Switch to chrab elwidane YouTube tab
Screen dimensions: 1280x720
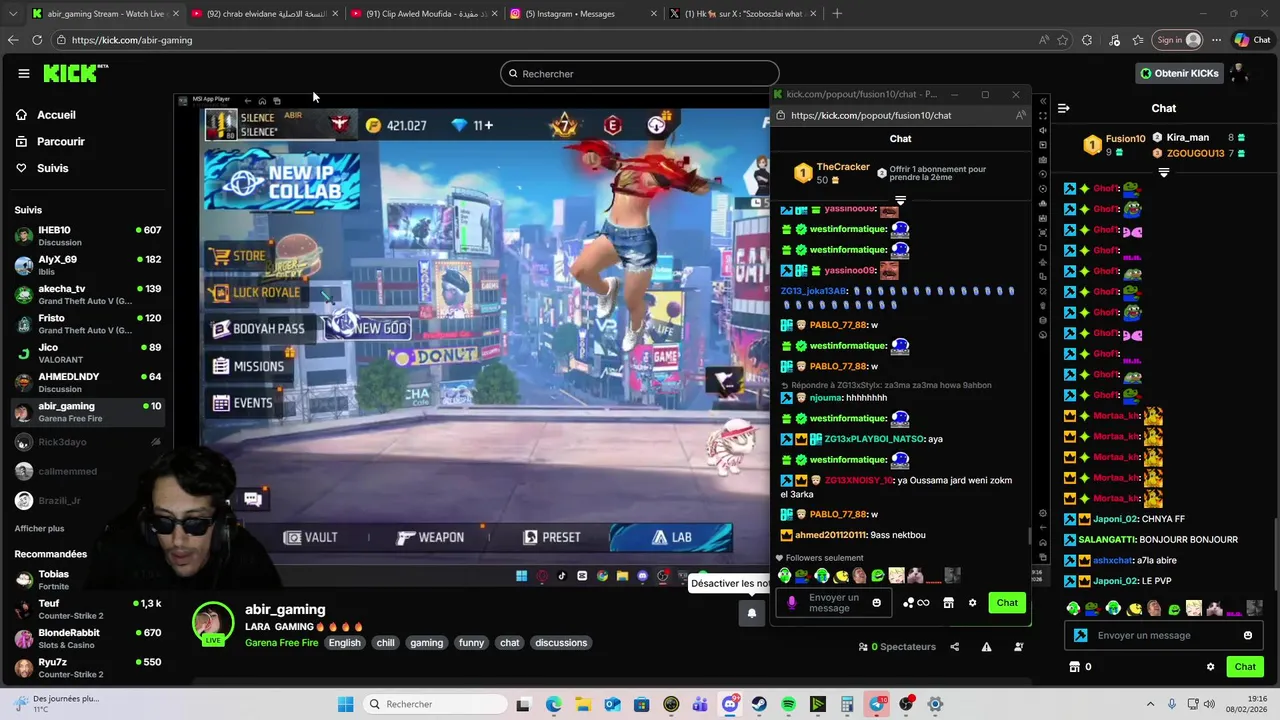point(264,14)
